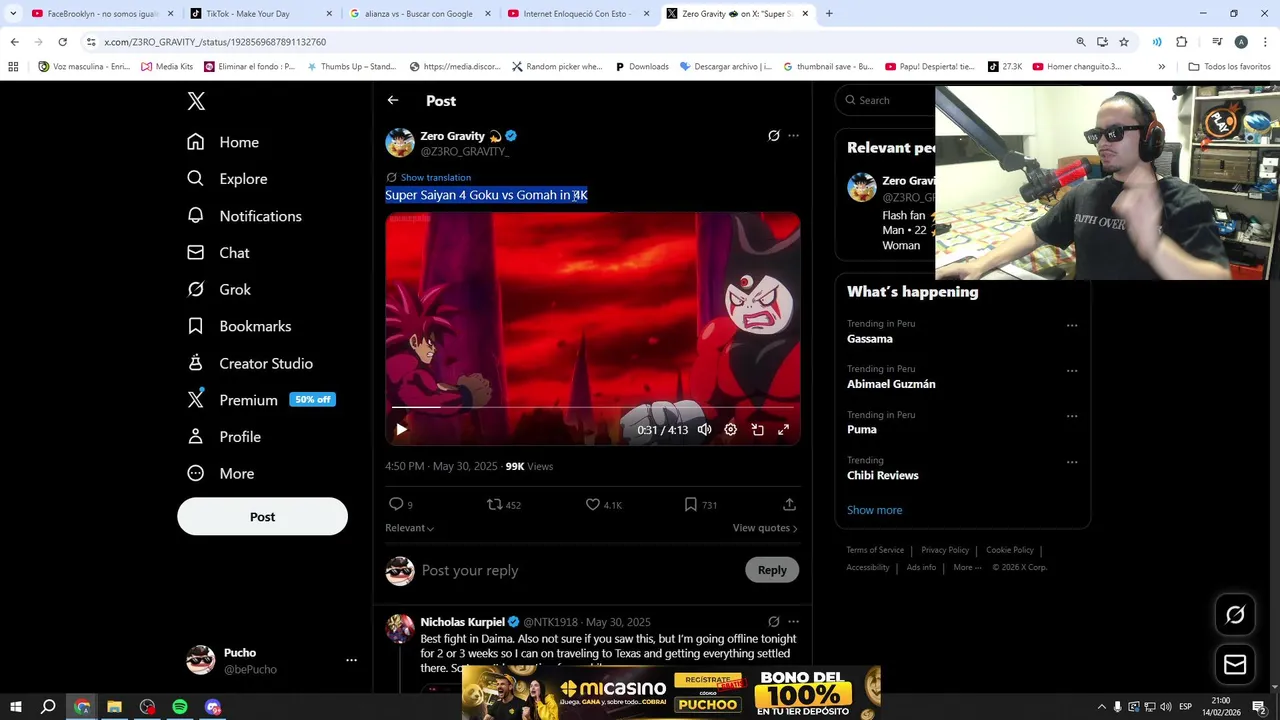
Task: Open Windows Start menu
Action: [16, 707]
